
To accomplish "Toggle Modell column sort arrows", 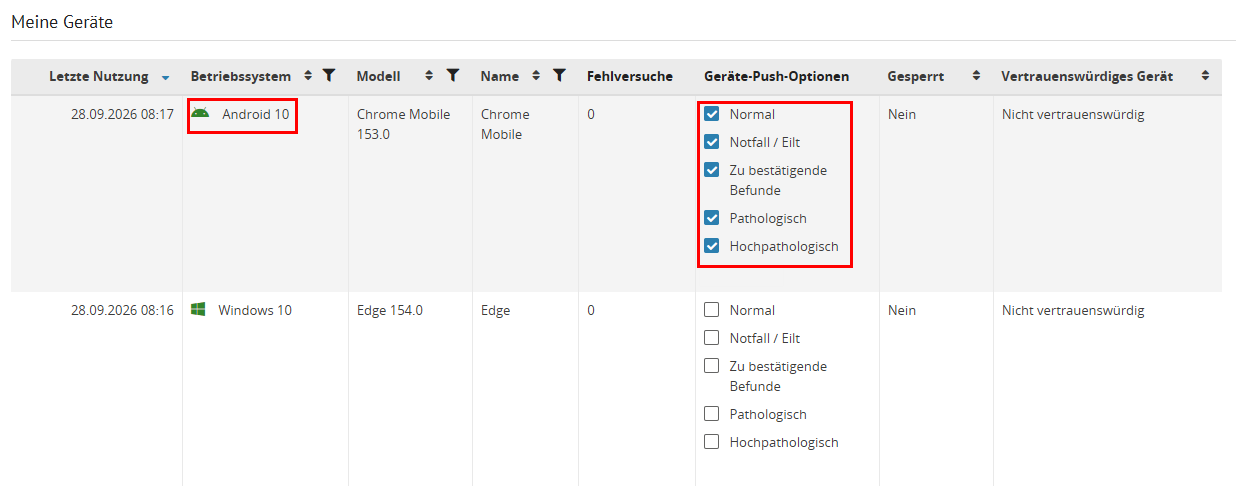I will coord(429,76).
